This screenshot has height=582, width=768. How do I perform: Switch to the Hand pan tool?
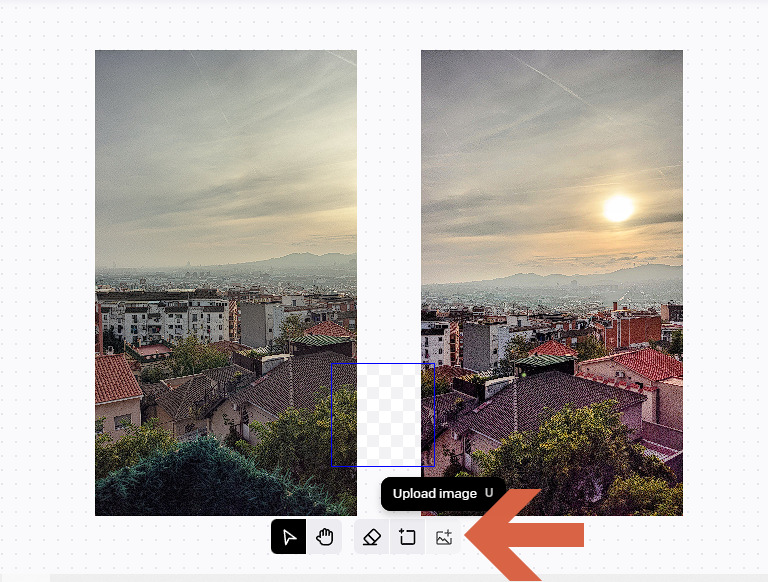(x=325, y=537)
